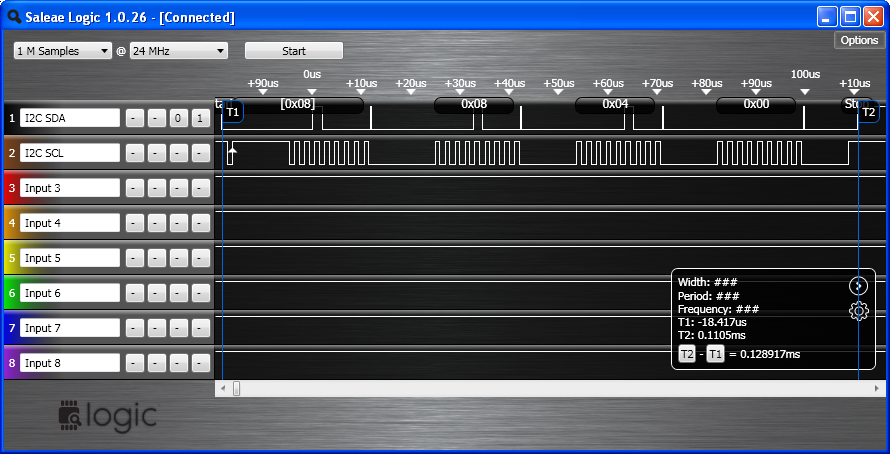Open the sample count dropdown showing 1 M Samples
890x454 pixels.
coord(62,51)
